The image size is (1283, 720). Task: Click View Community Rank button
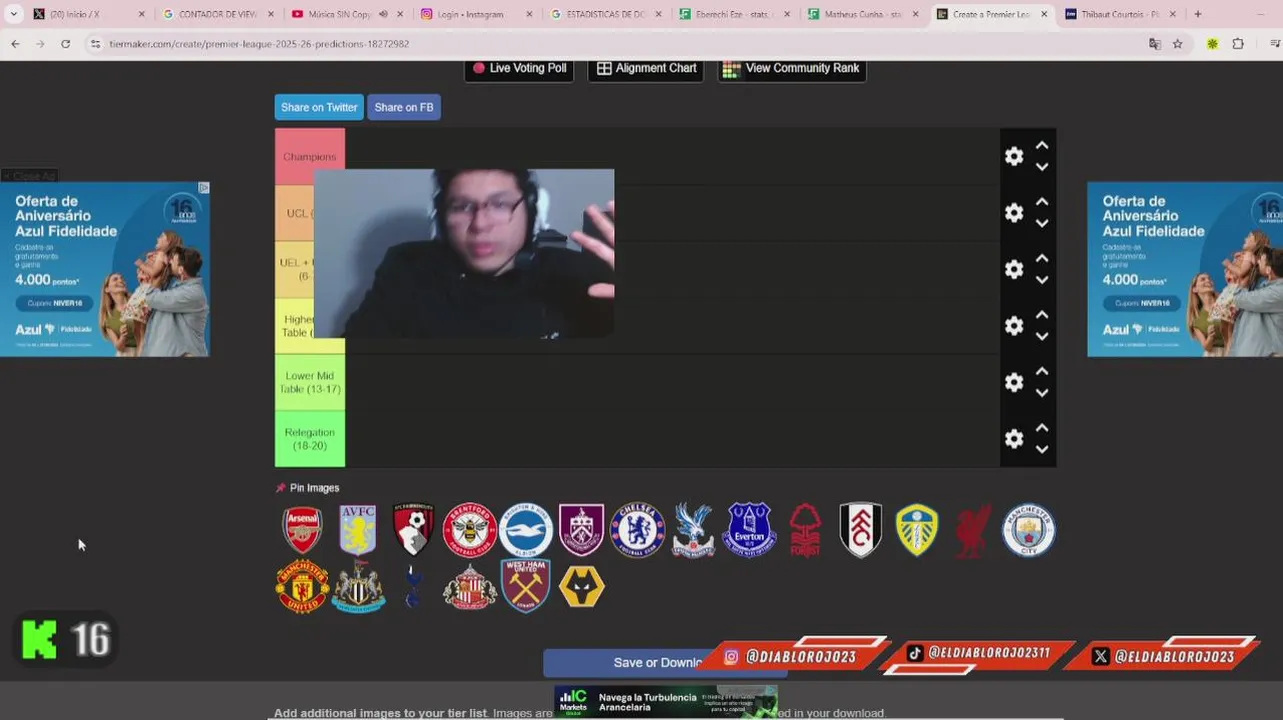pos(791,69)
